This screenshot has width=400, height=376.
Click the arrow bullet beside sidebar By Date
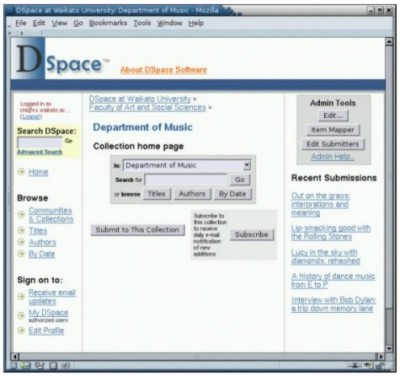(21, 254)
